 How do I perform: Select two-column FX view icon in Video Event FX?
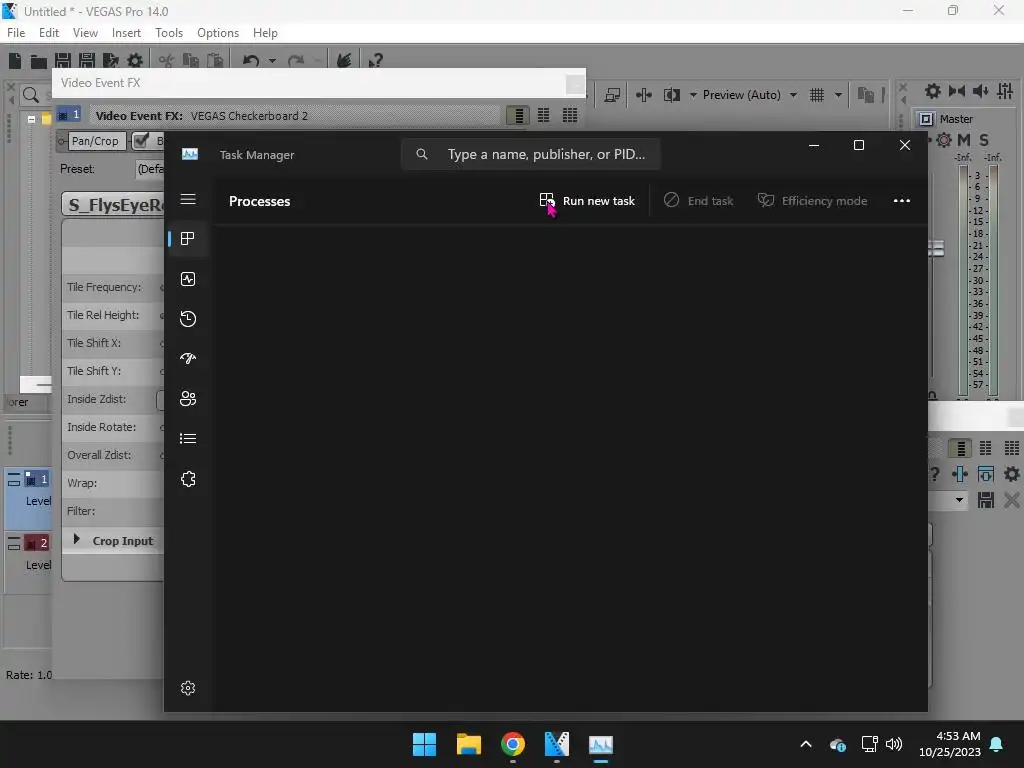(543, 116)
